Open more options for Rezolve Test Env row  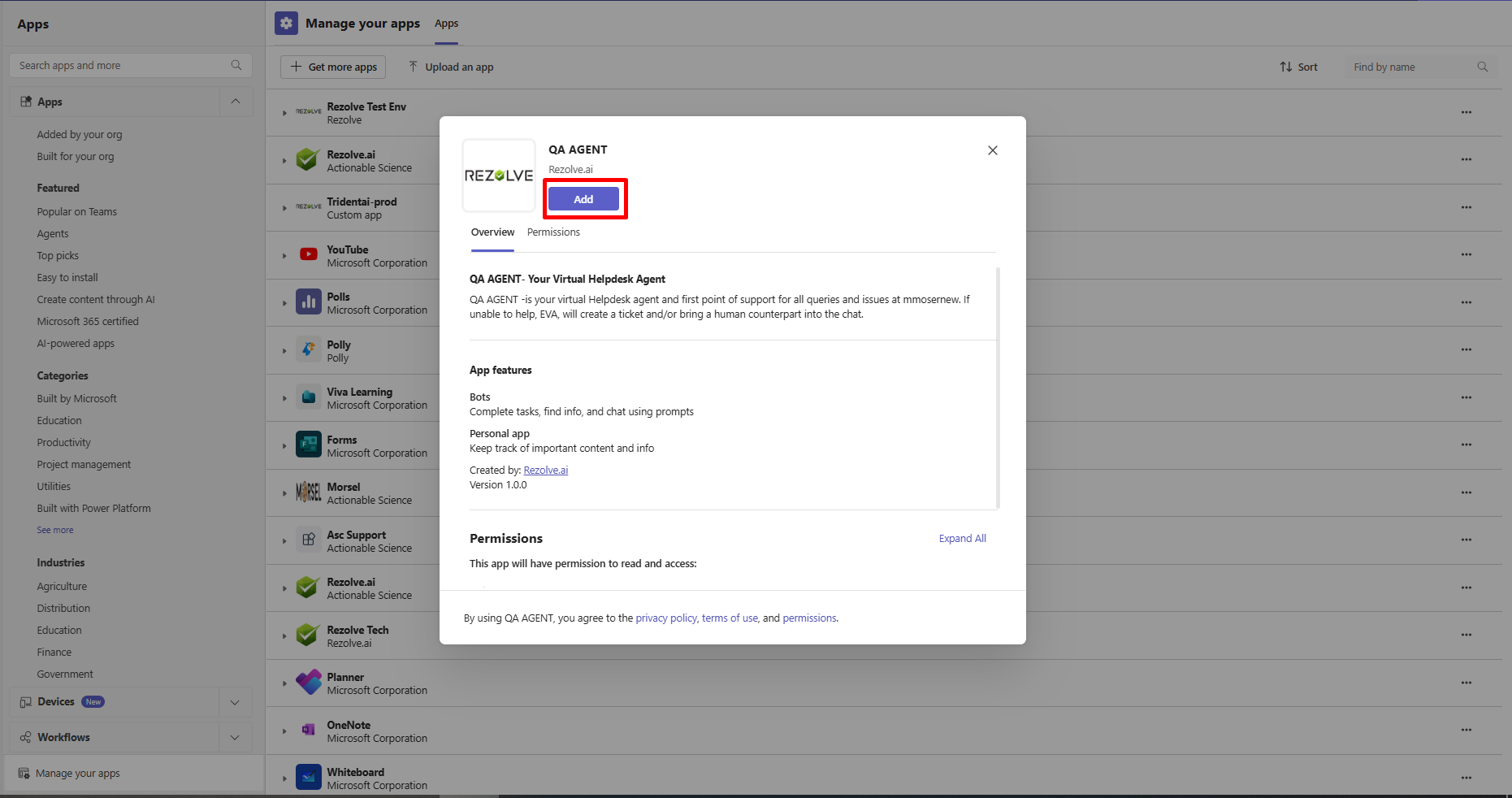(x=1466, y=112)
